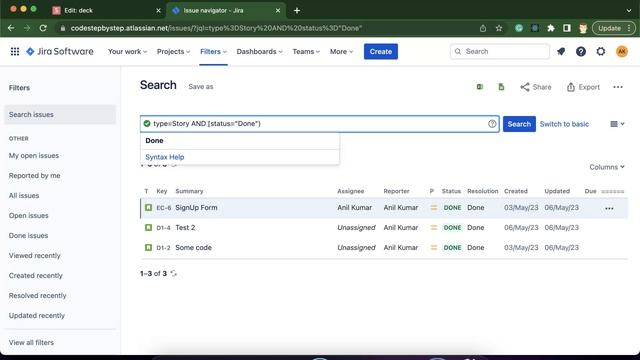
Task: Open results in Google Sheets icon
Action: [x=501, y=87]
